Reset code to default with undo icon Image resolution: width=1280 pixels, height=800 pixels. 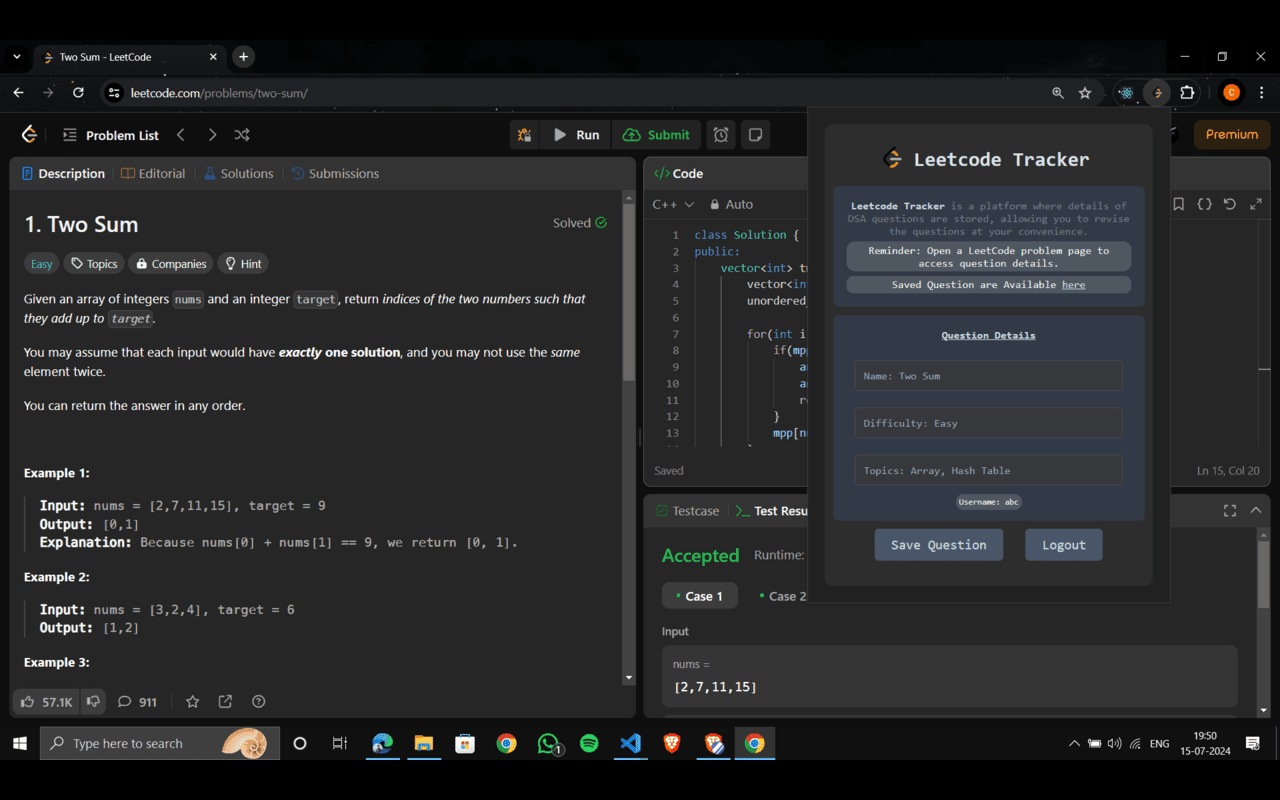[1230, 204]
